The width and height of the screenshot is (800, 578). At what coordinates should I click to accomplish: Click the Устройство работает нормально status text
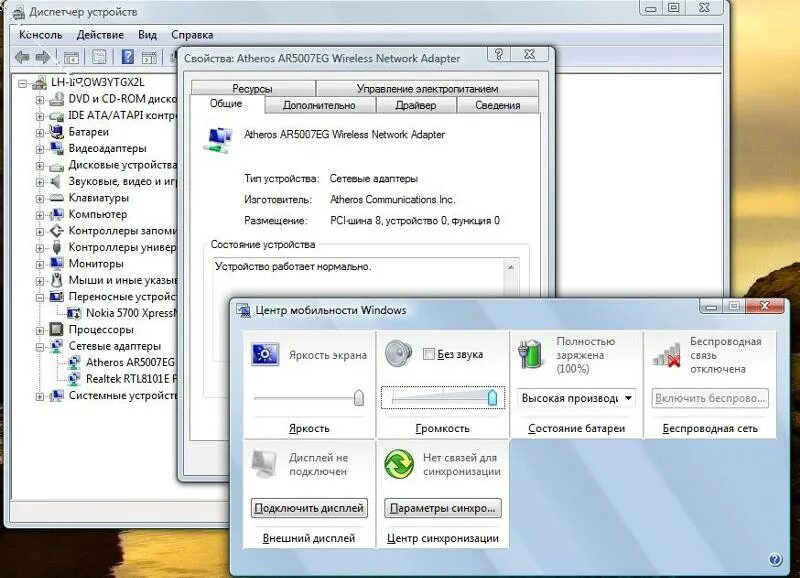click(x=293, y=266)
